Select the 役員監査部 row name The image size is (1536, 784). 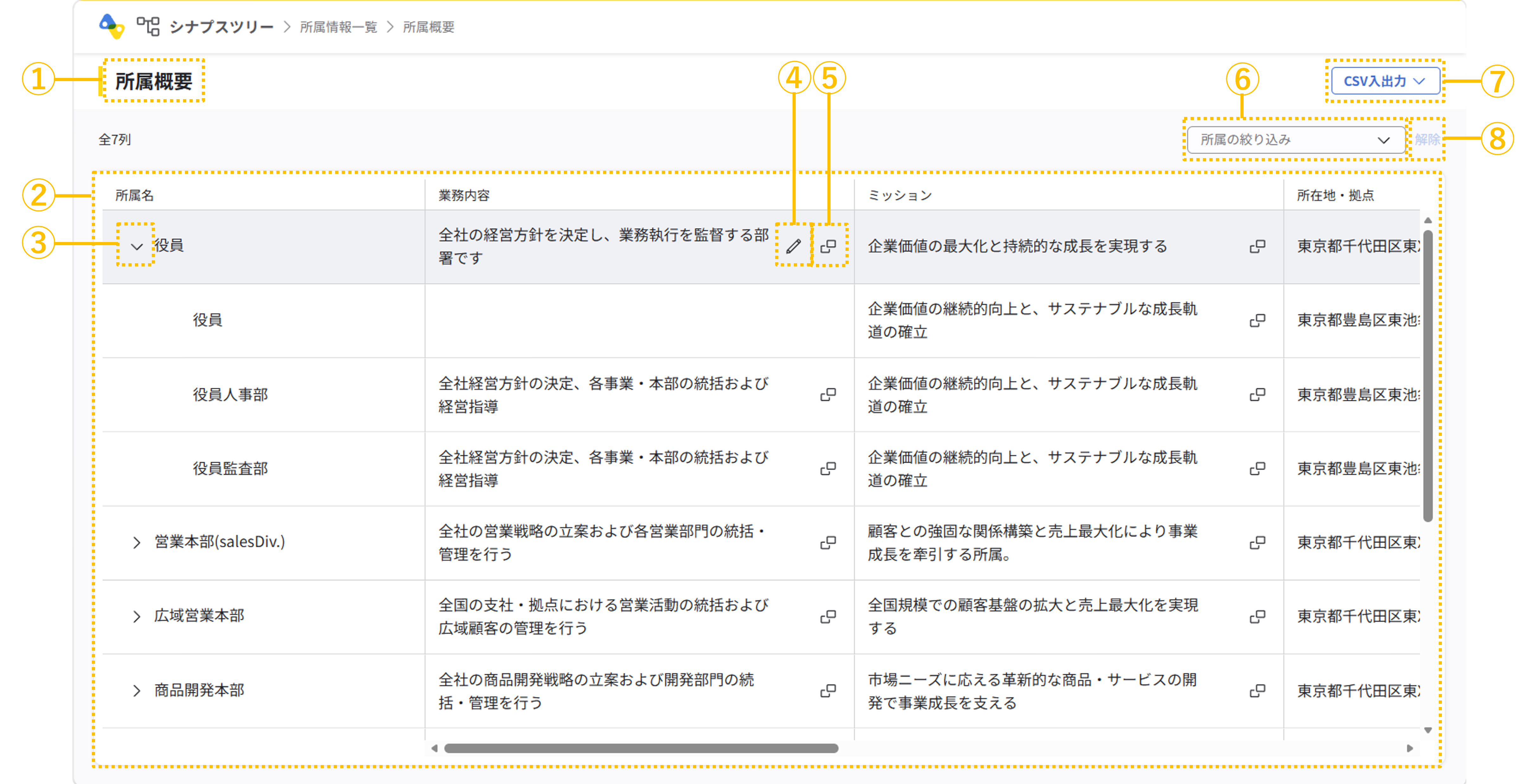coord(230,468)
